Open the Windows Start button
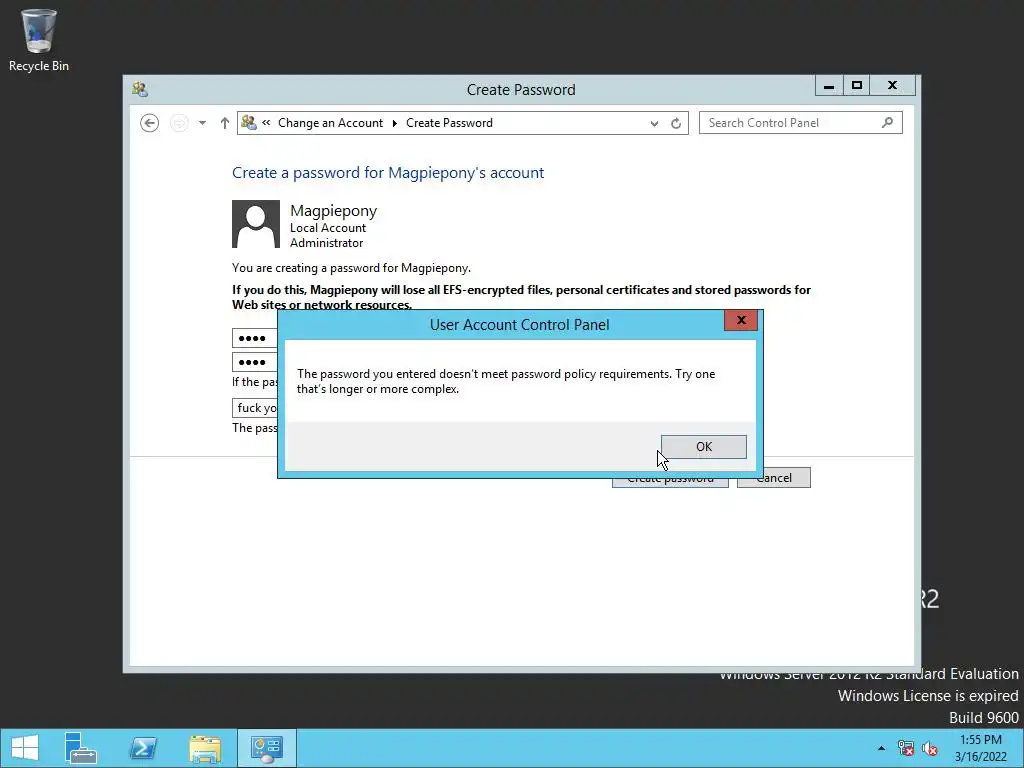The image size is (1024, 768). click(x=25, y=748)
